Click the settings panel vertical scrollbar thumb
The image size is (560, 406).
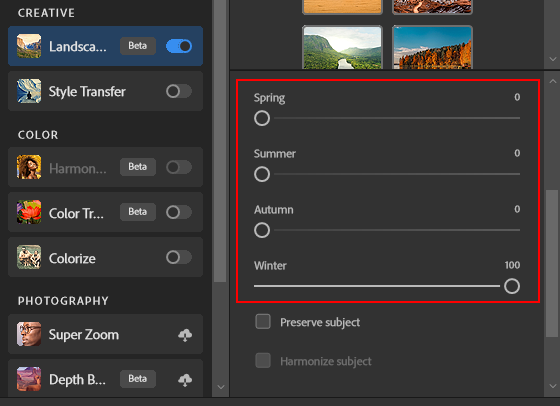click(552, 263)
